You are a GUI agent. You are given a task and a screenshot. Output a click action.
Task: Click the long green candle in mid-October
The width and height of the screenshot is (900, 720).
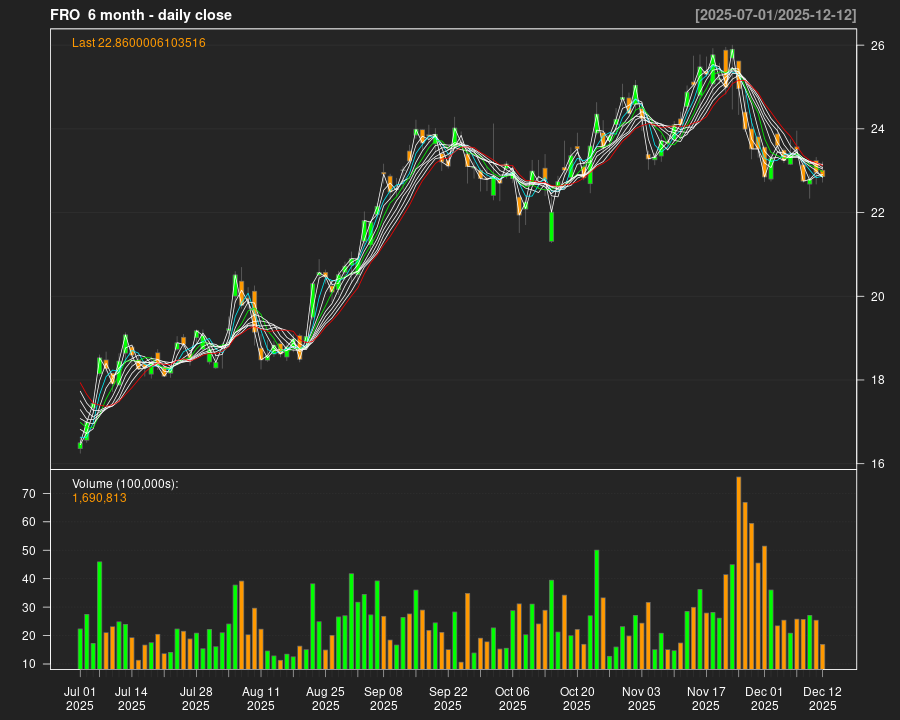(551, 226)
